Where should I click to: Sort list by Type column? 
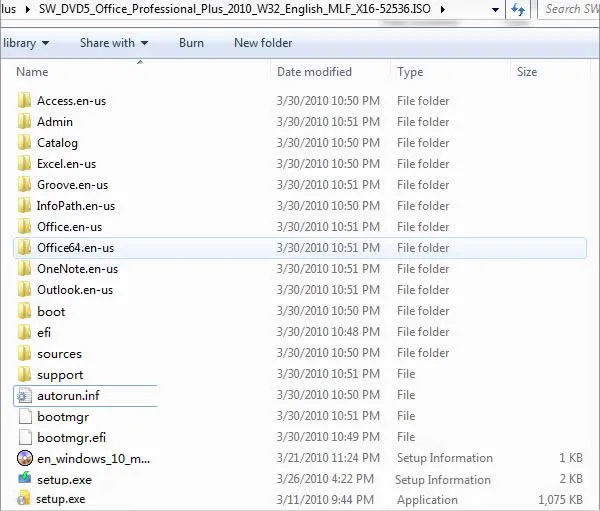tap(410, 72)
